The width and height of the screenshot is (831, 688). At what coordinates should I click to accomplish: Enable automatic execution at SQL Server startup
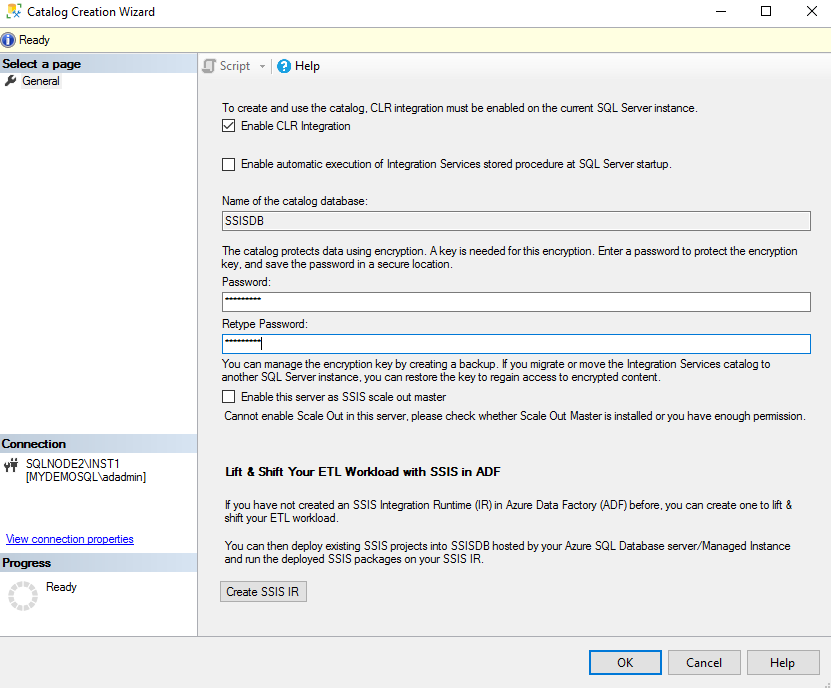pos(229,164)
